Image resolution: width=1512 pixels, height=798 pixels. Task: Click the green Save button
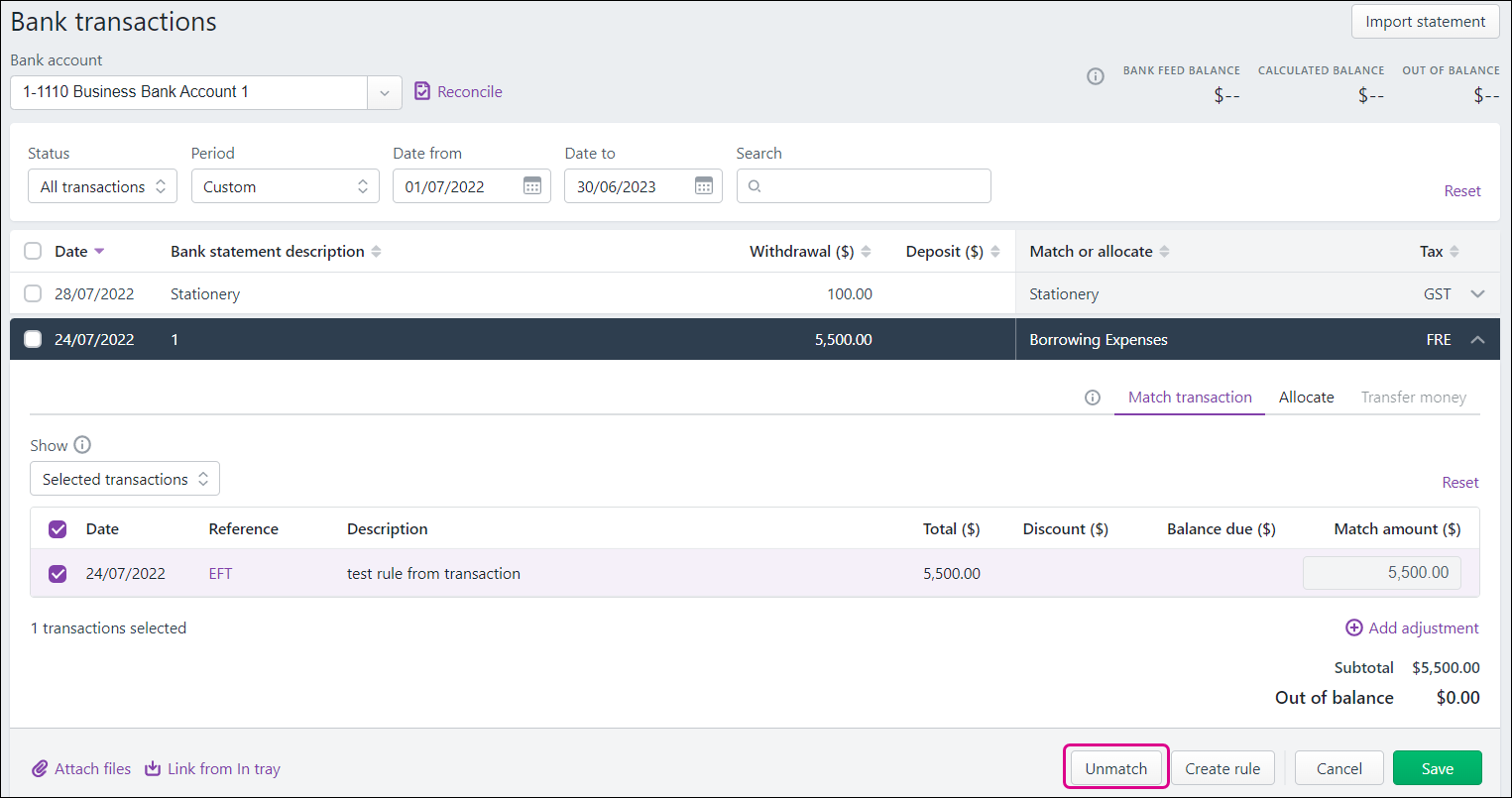[1438, 768]
